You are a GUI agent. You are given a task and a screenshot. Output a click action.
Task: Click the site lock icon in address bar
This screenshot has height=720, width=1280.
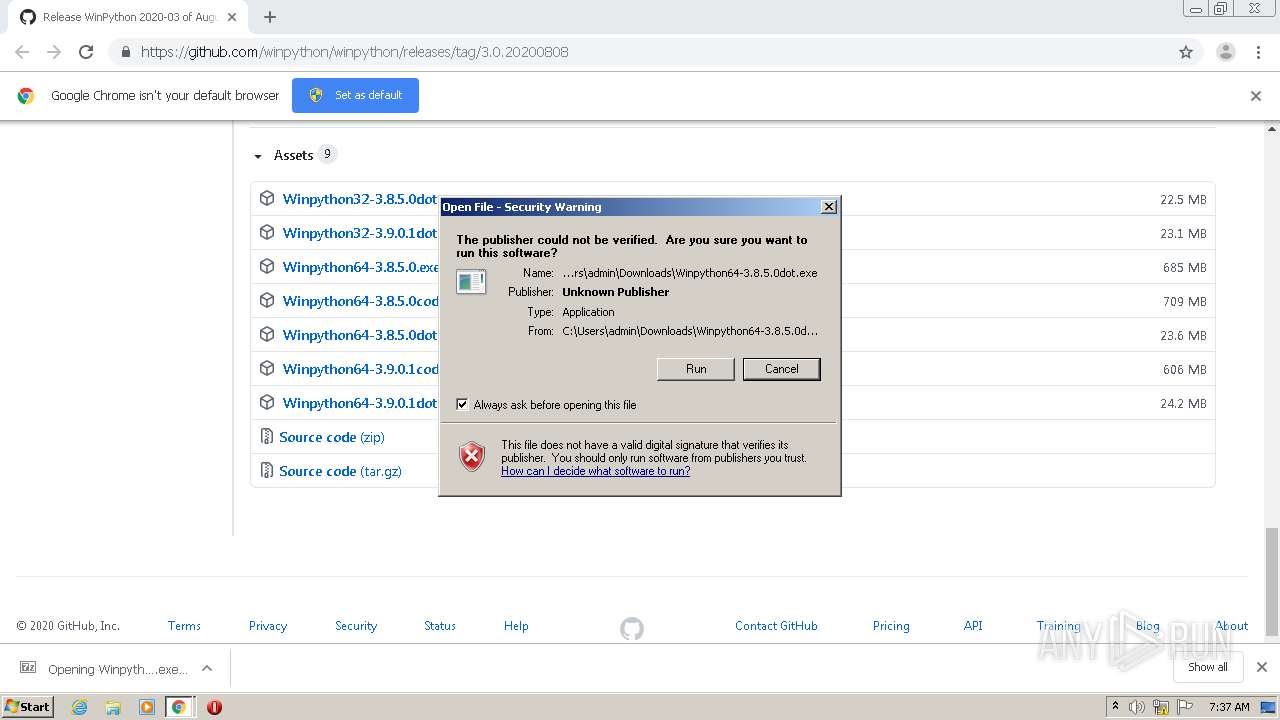click(126, 52)
